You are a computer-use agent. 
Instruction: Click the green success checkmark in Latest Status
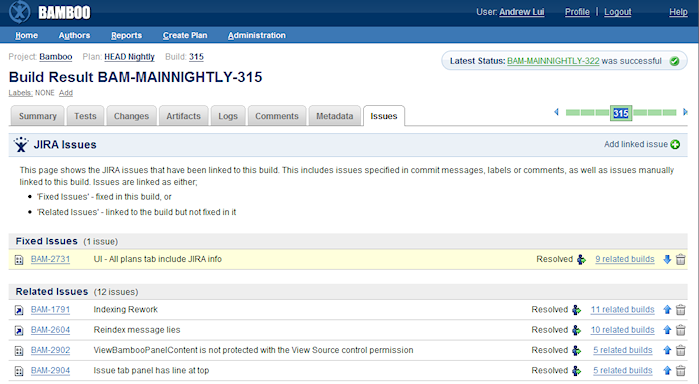[x=674, y=61]
